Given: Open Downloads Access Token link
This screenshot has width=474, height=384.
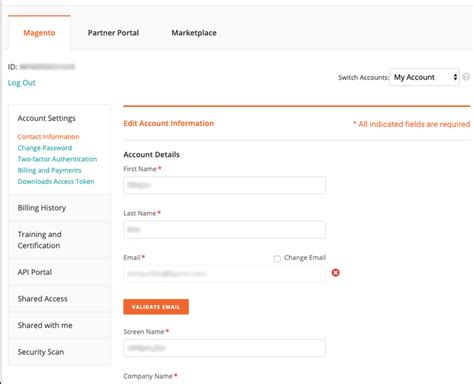Looking at the screenshot, I should pos(56,181).
